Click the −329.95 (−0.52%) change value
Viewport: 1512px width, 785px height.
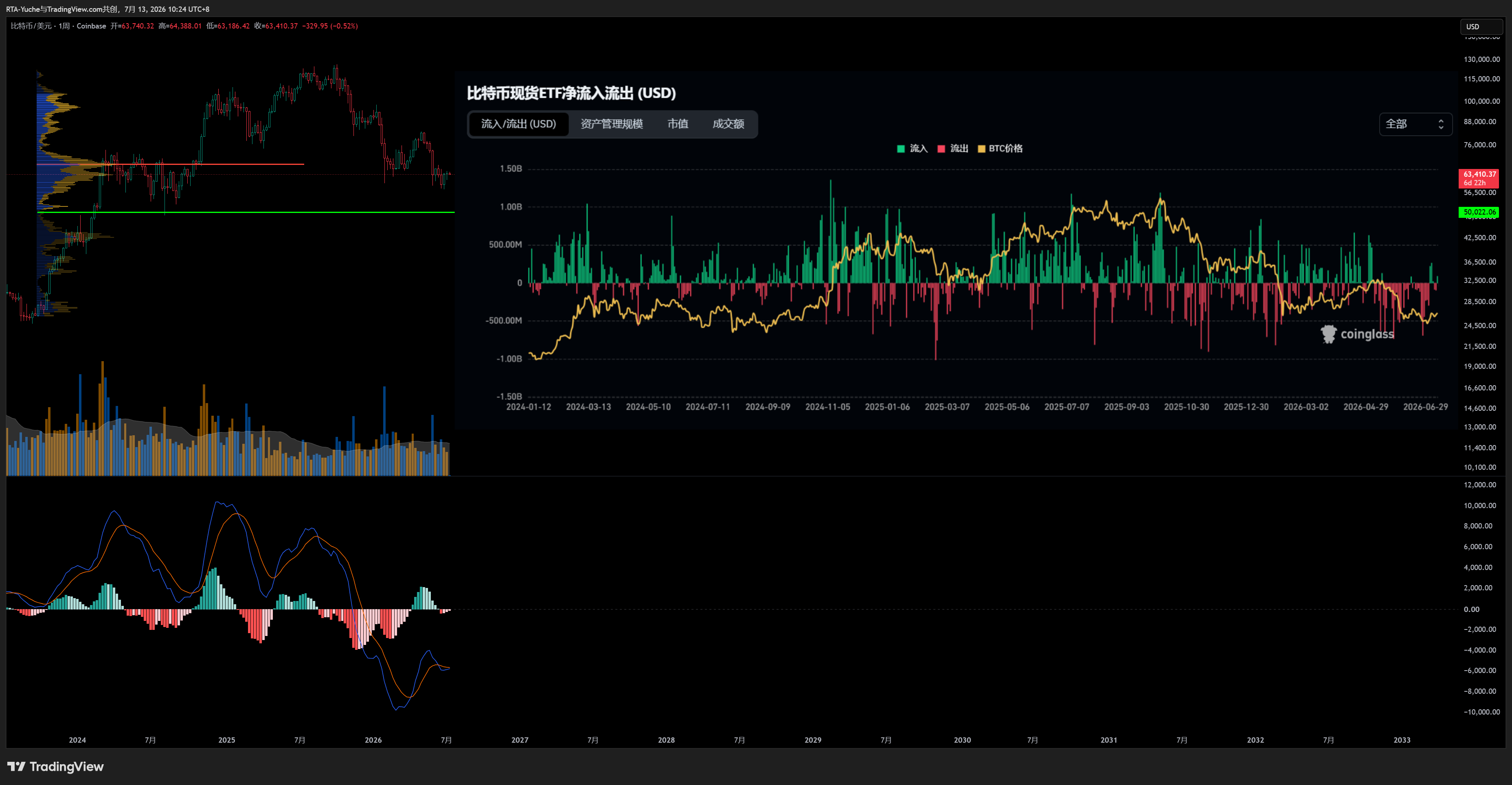coord(330,26)
